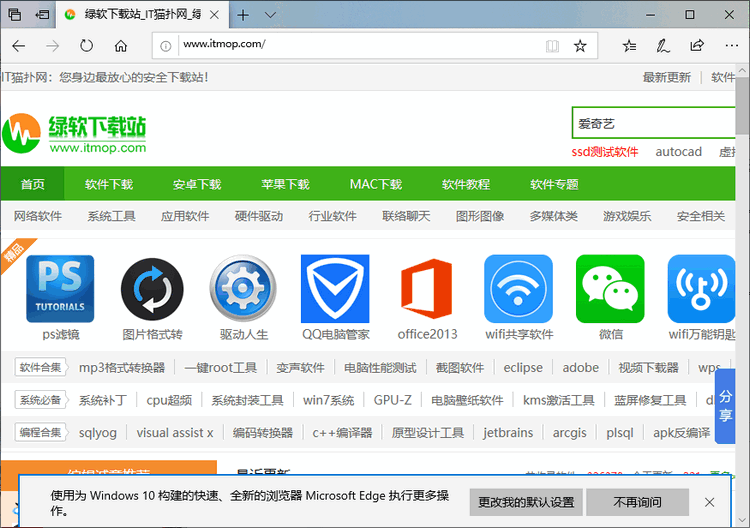750x528 pixels.
Task: Click 不再询问 button
Action: pyautogui.click(x=637, y=502)
